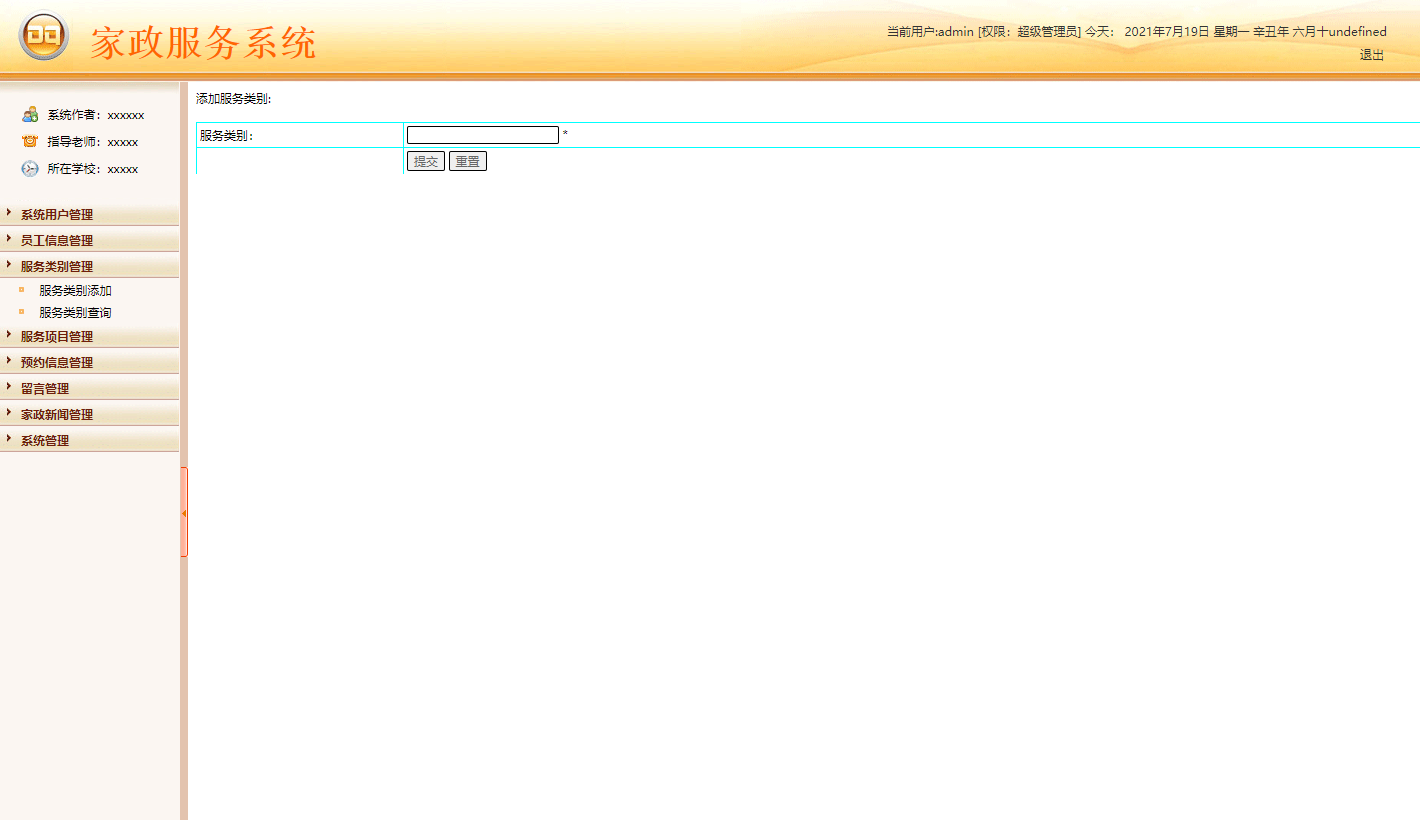Image resolution: width=1420 pixels, height=820 pixels.
Task: Click the 所在学校:xxxxx text
Action: click(x=93, y=169)
